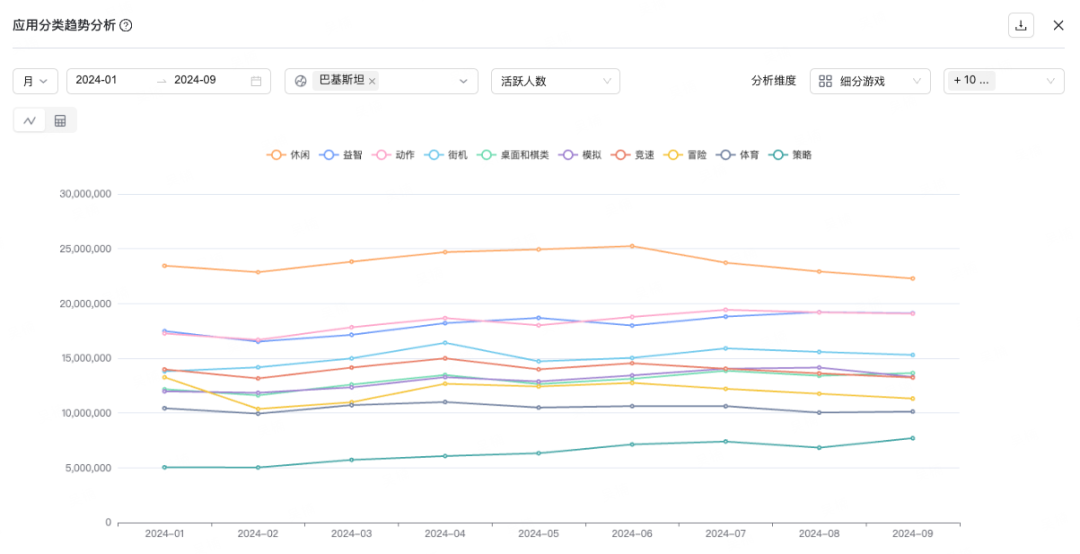This screenshot has height=554, width=1080.
Task: Expand the + 10 ... categories dropdown
Action: [1003, 81]
